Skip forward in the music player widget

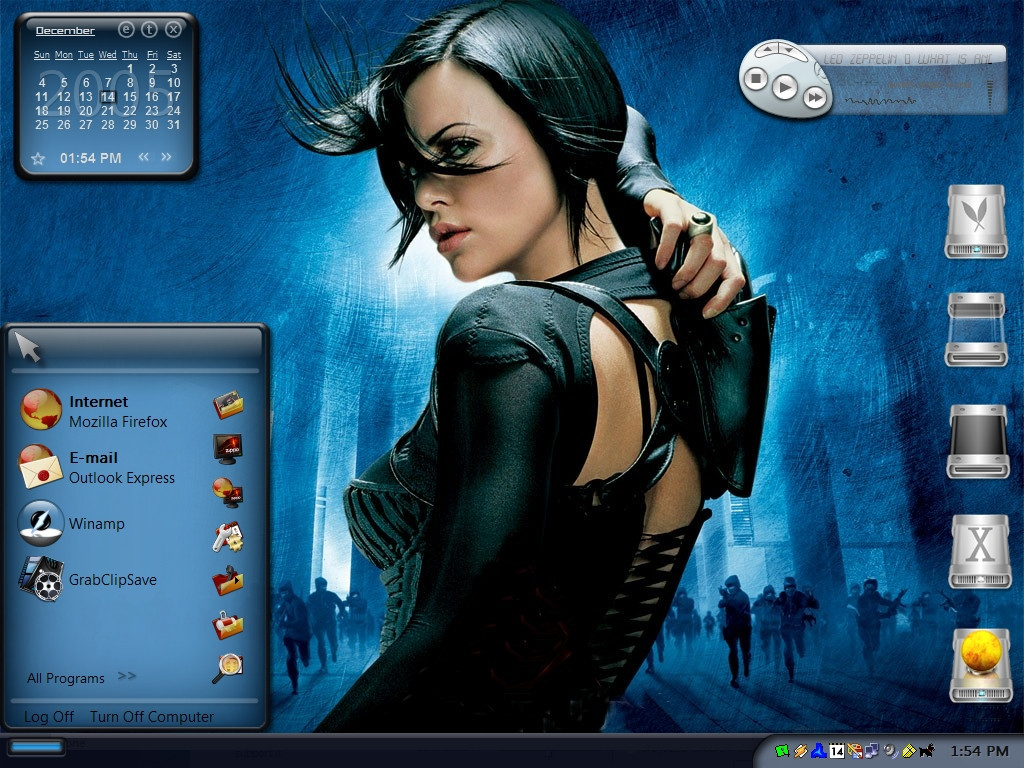[x=814, y=99]
